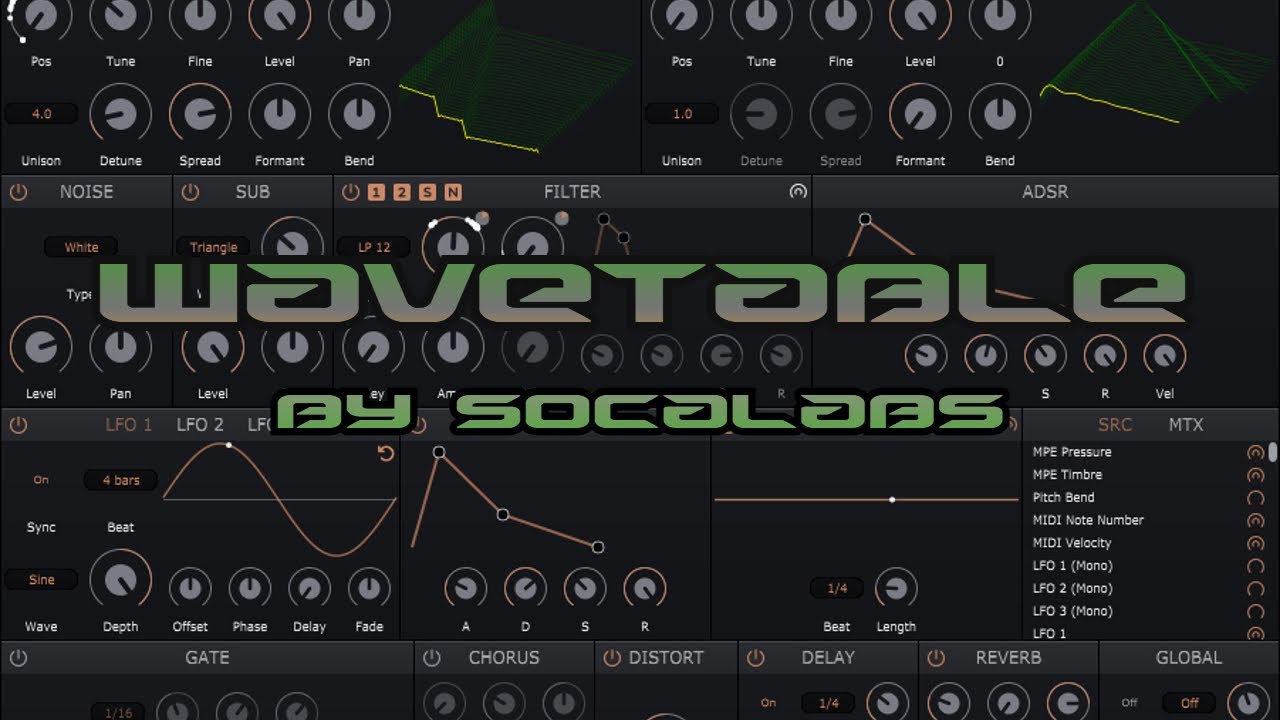Image resolution: width=1280 pixels, height=720 pixels.
Task: Click the 4.0 Unison value field
Action: (41, 114)
